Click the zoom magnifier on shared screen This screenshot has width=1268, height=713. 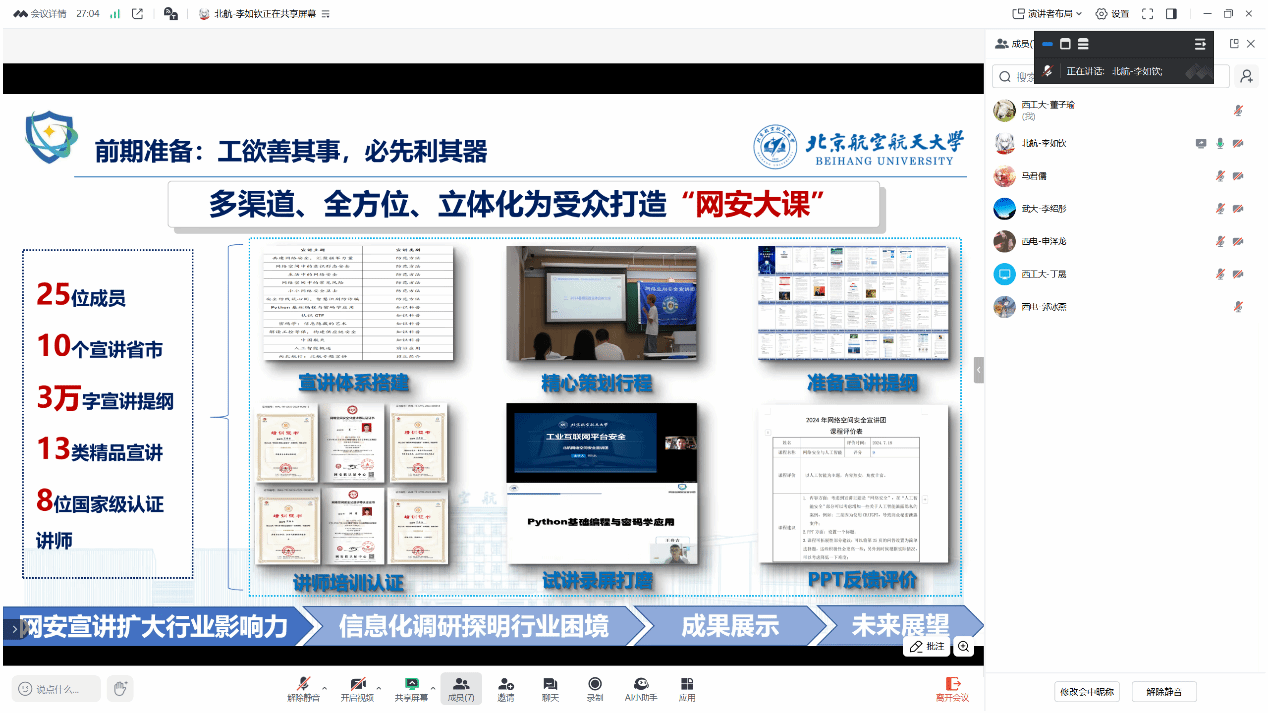point(964,647)
